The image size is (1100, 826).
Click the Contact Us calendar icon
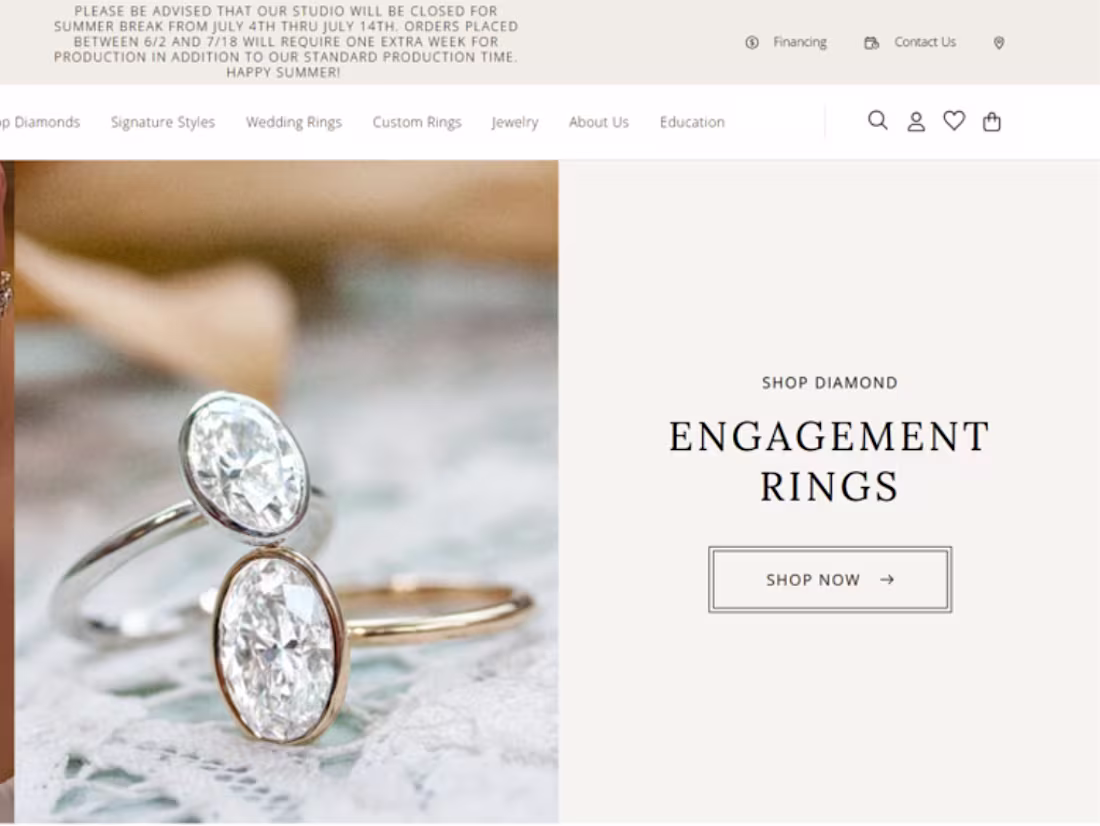[x=871, y=43]
